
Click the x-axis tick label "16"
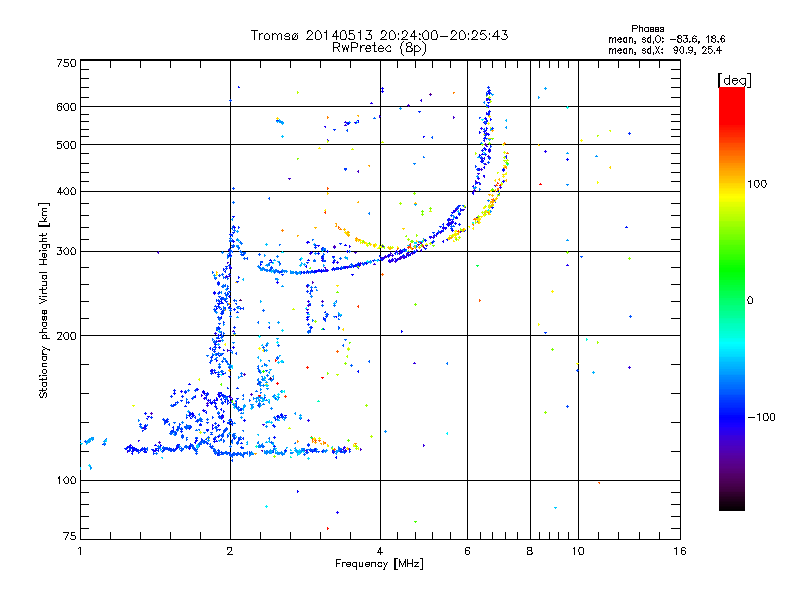[x=680, y=551]
